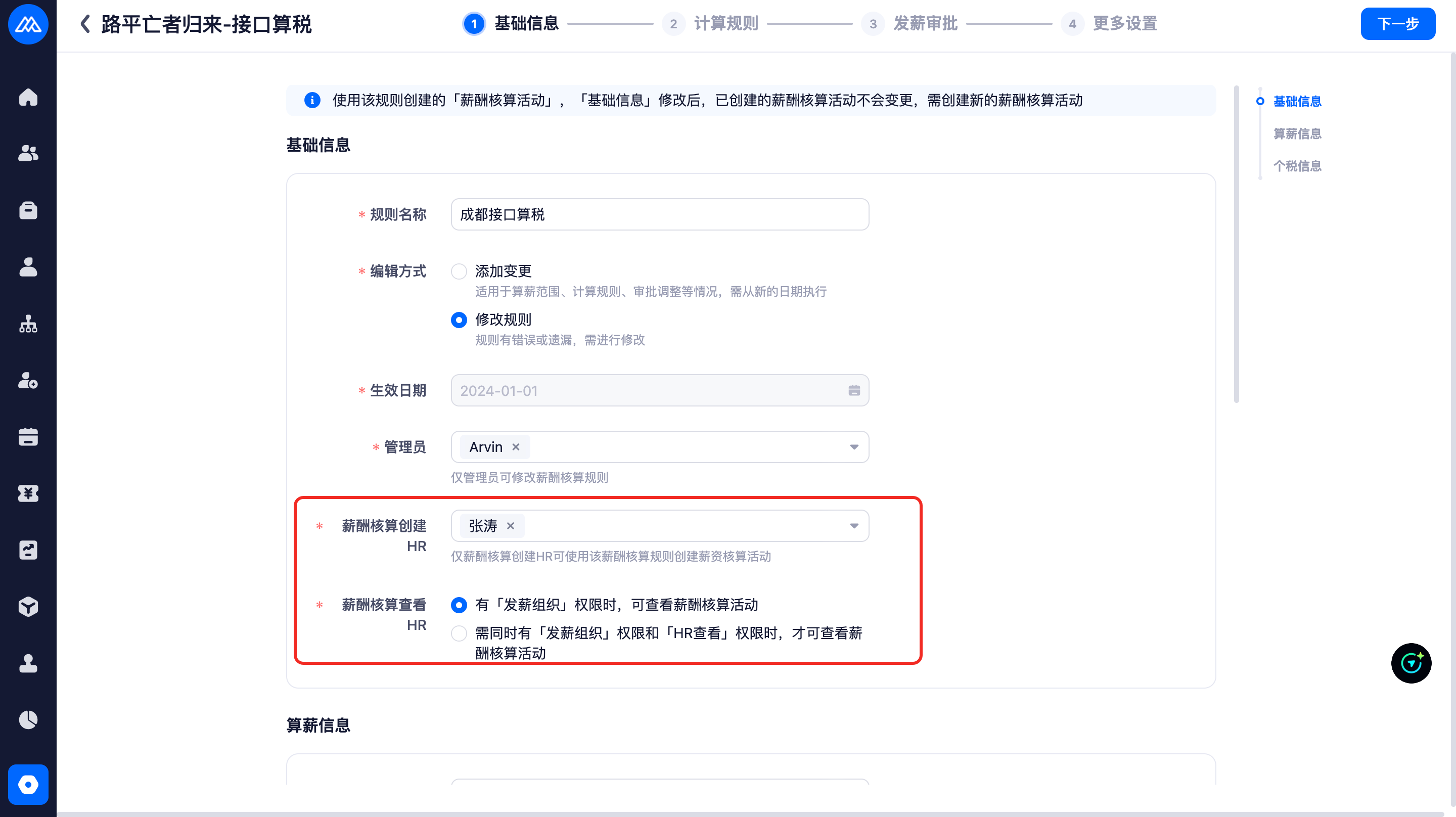Viewport: 1456px width, 817px height.
Task: Open the stamp approval sidebar icon
Action: (x=28, y=663)
